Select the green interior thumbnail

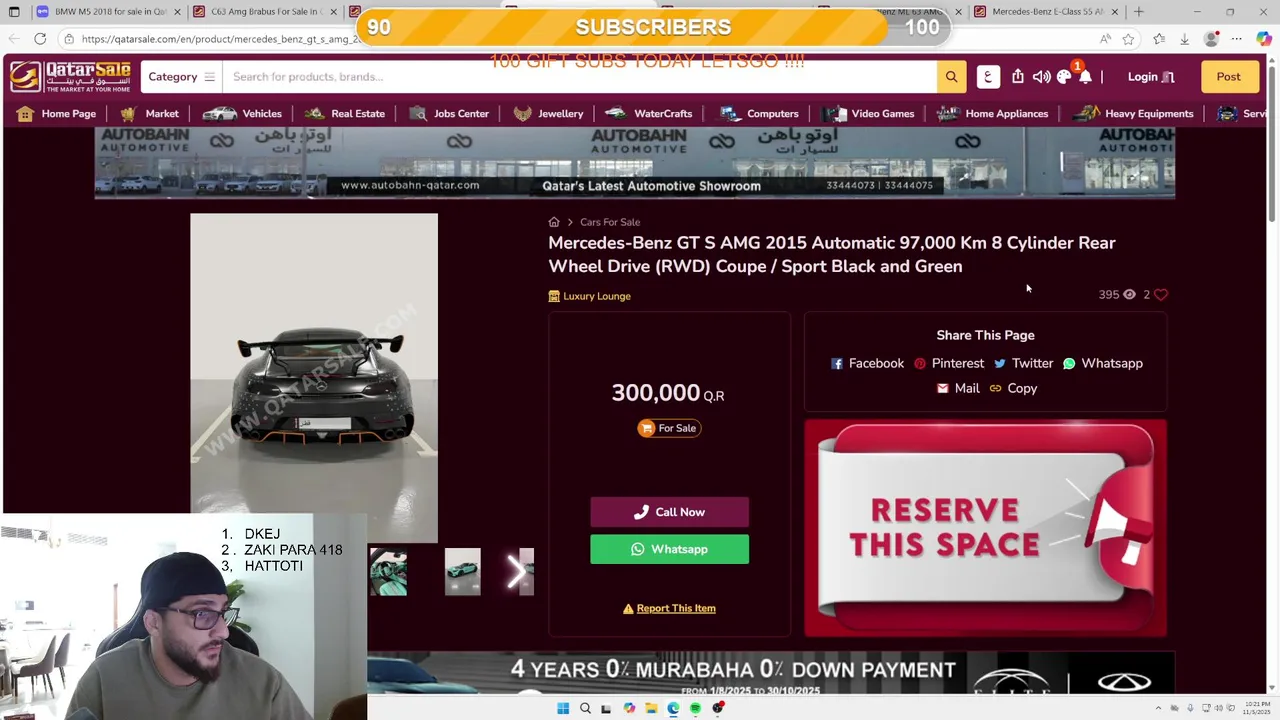[x=388, y=572]
